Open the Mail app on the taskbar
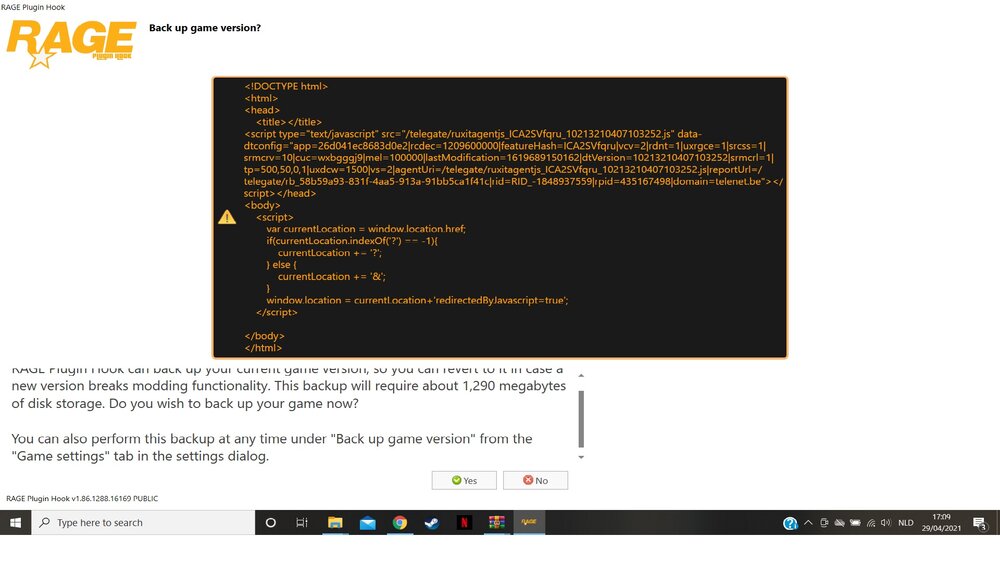Viewport: 1000px width, 562px height. (x=367, y=522)
